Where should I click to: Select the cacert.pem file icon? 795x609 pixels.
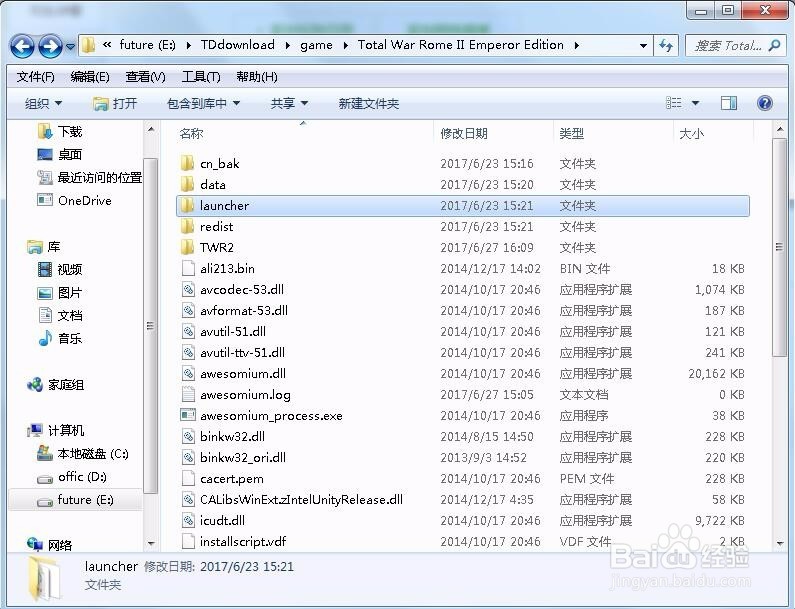pyautogui.click(x=188, y=478)
